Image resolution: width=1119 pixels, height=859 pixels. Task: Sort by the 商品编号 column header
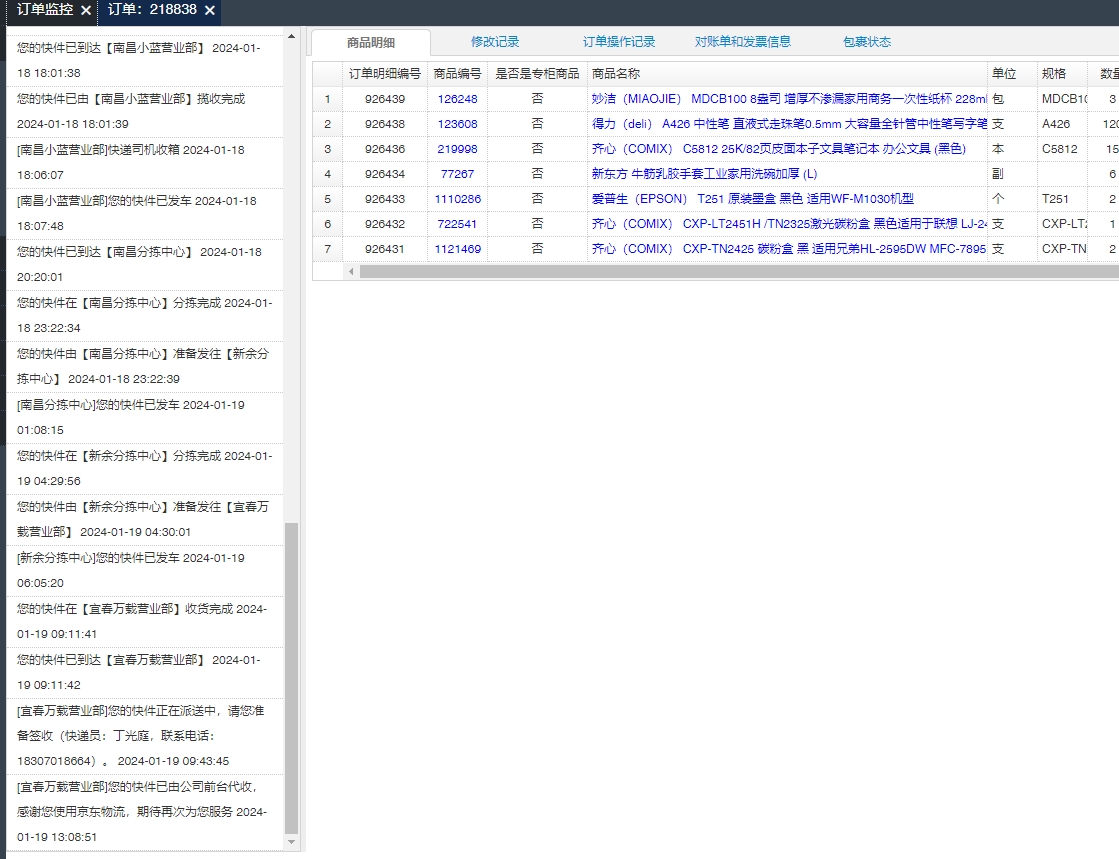point(457,73)
